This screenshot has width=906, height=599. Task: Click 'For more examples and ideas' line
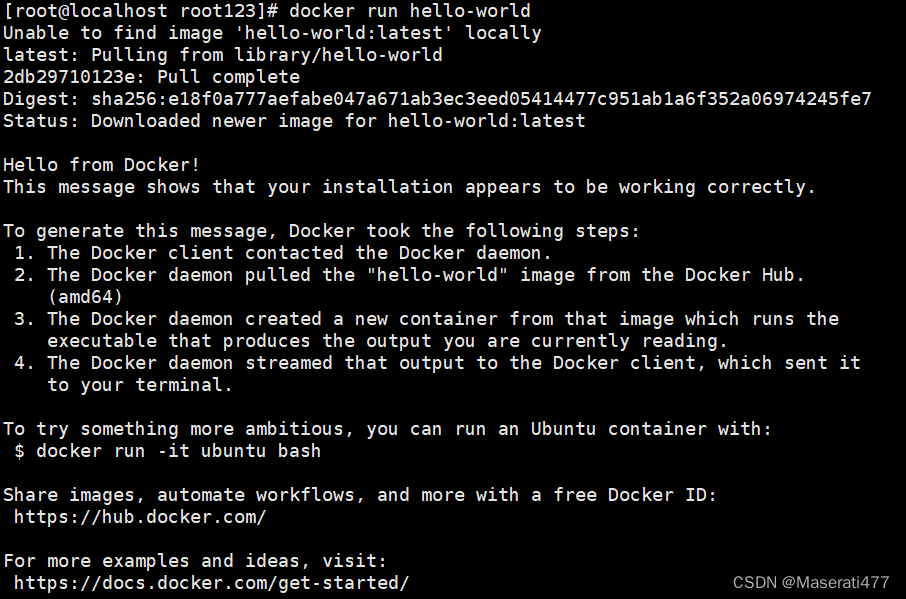point(195,561)
